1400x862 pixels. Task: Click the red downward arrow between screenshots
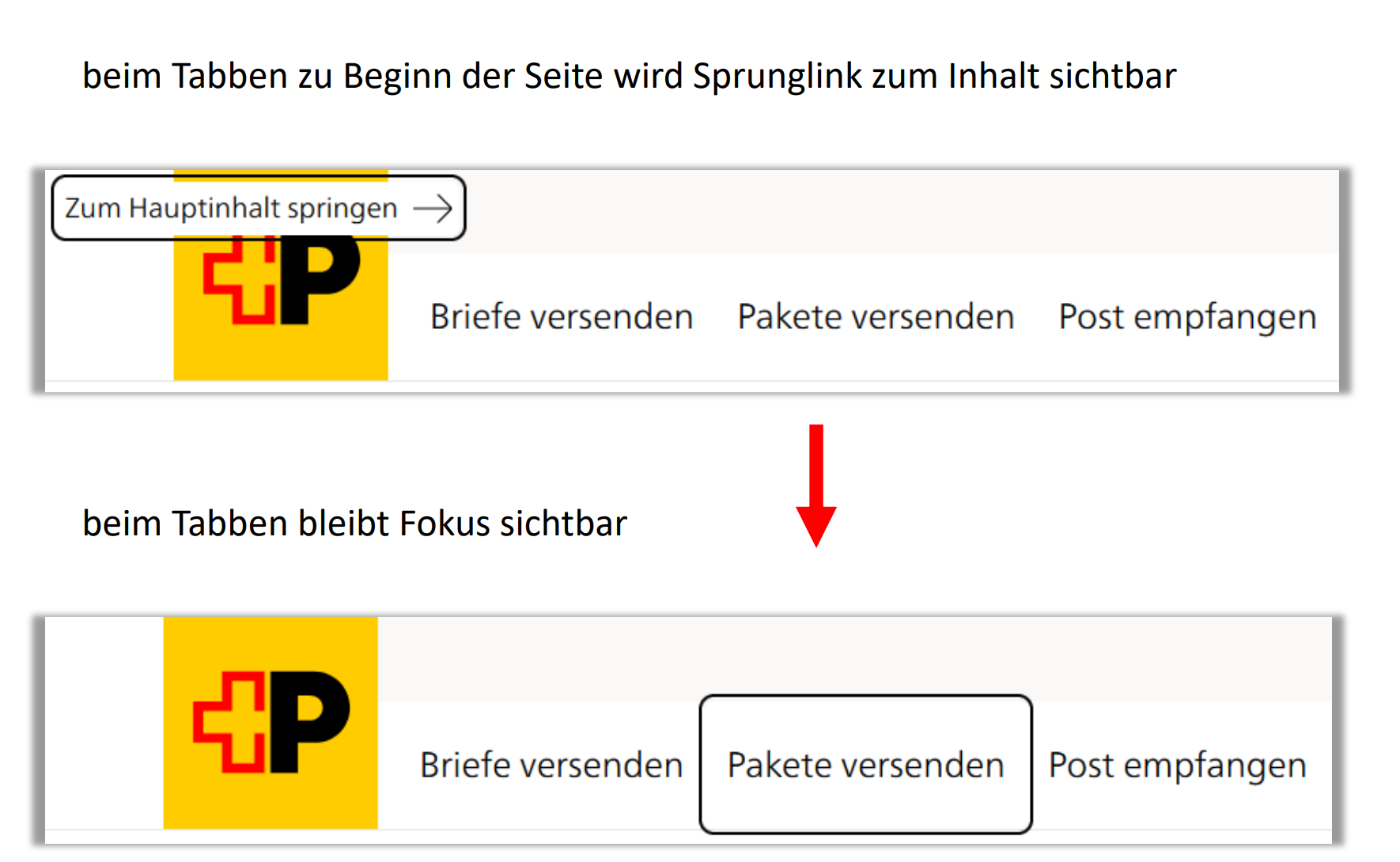point(816,486)
